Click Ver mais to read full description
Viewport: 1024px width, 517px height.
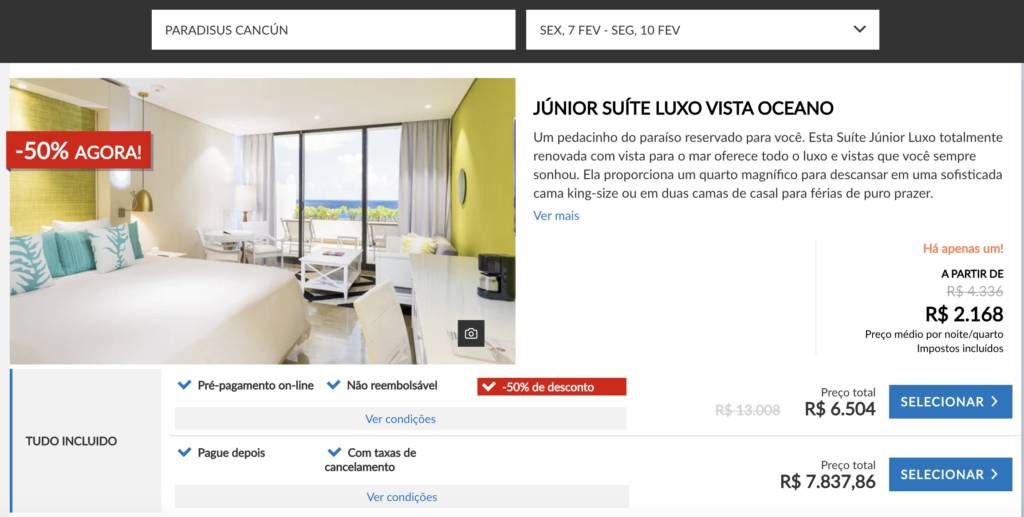pos(556,215)
